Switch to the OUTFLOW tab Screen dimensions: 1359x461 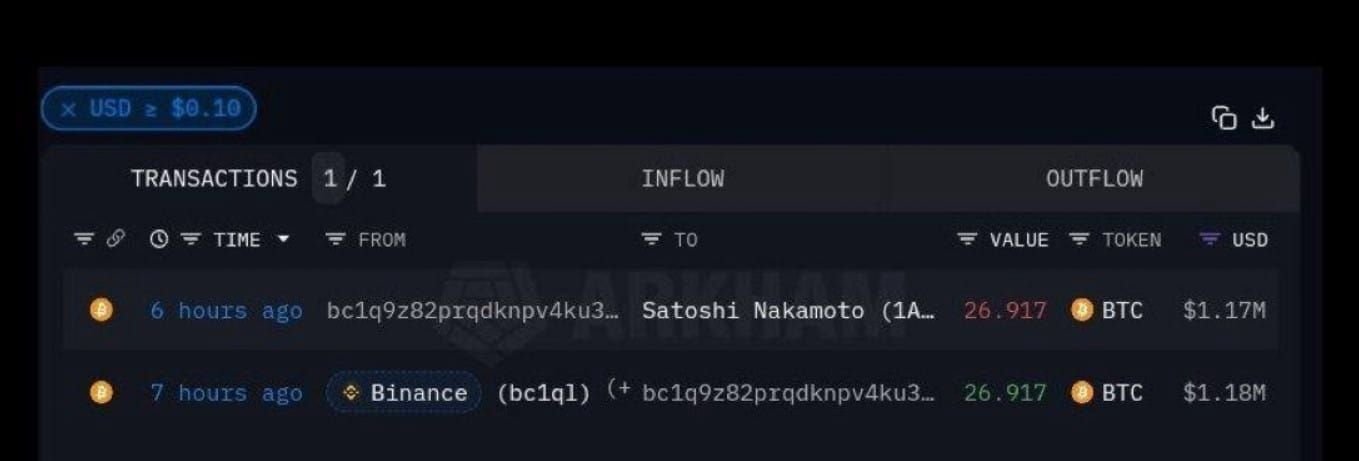1094,179
